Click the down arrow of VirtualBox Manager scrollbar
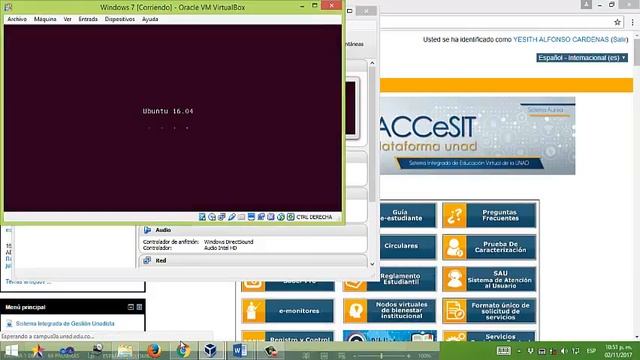The image size is (640, 360). (372, 264)
